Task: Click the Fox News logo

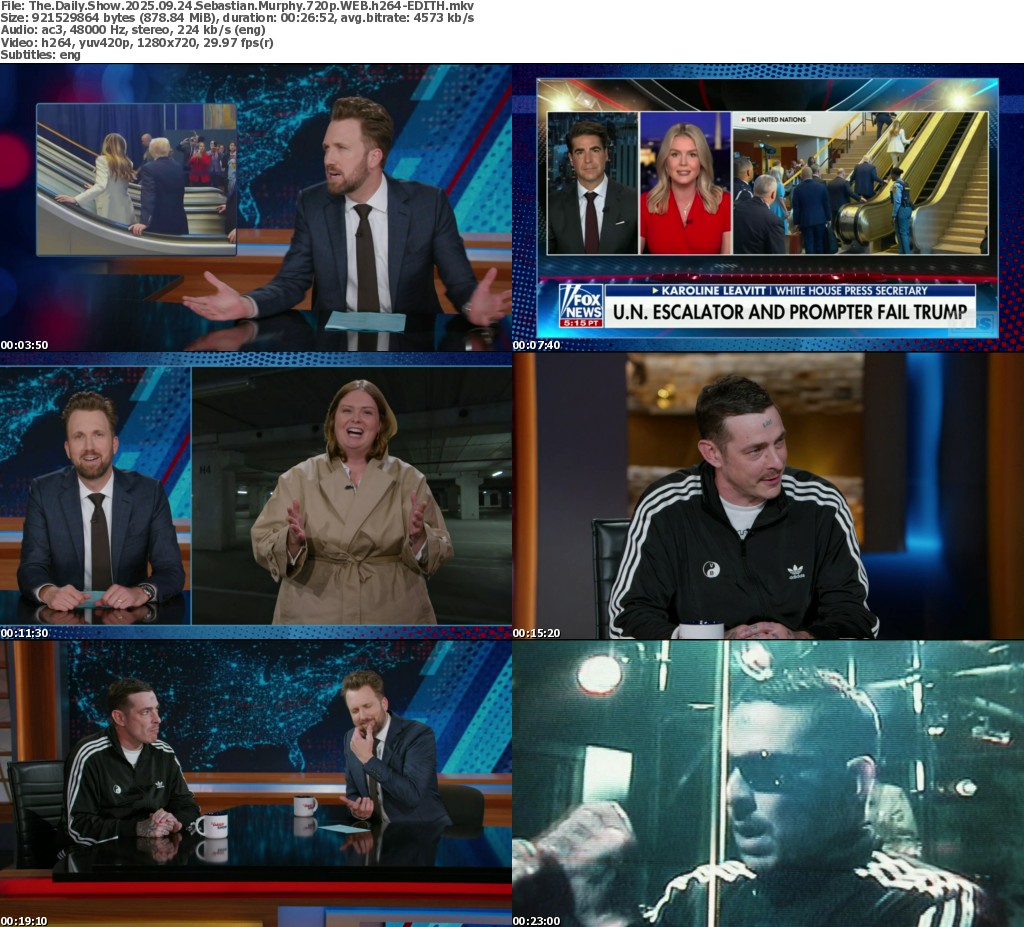Action: coord(581,305)
